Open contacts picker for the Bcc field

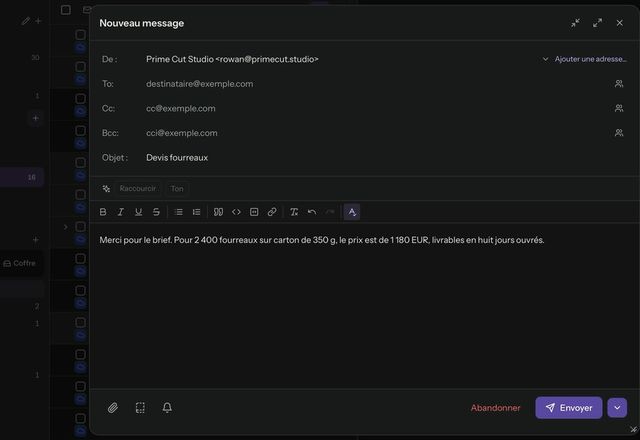pyautogui.click(x=619, y=133)
